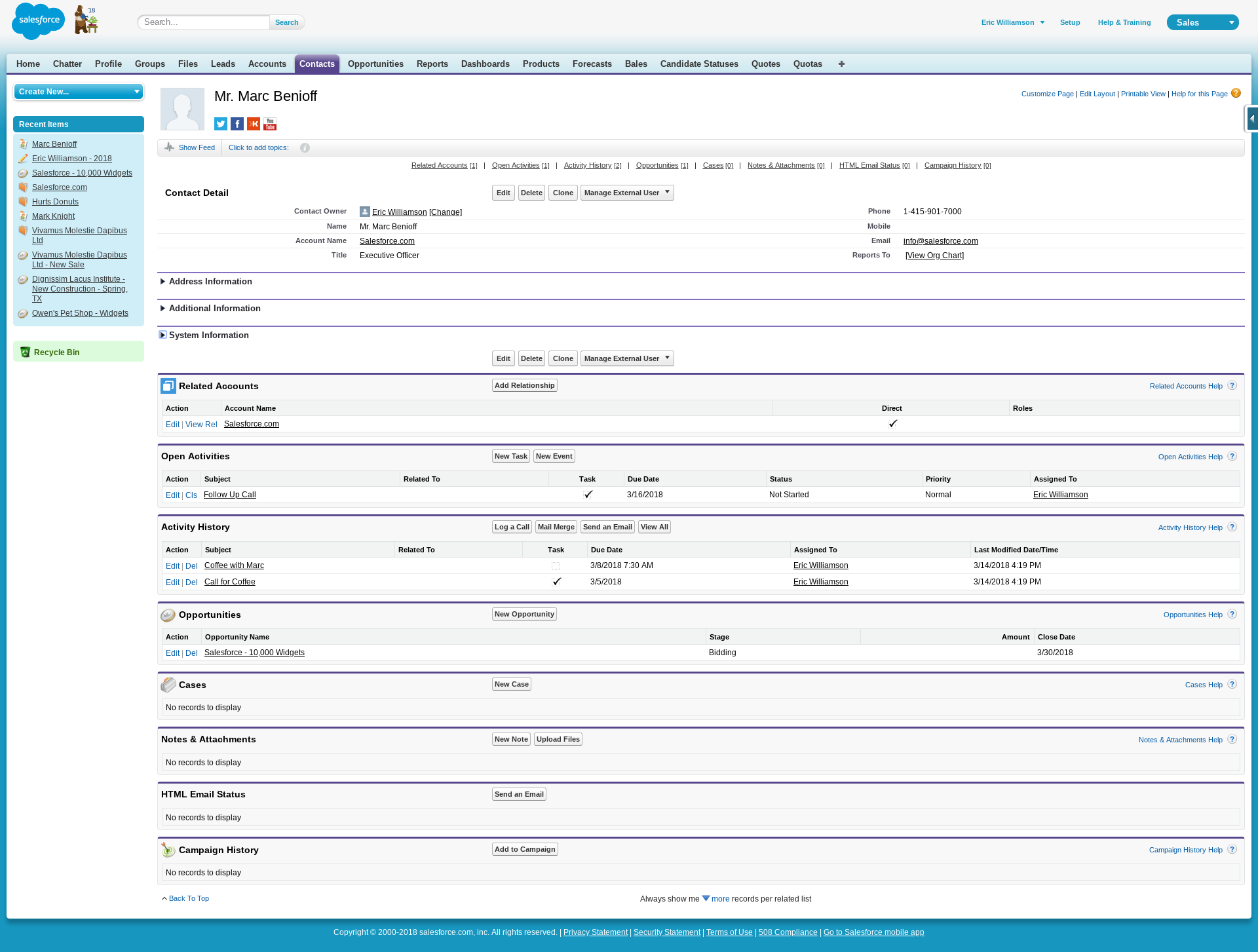The image size is (1258, 952).
Task: Click the Task checkmark for Follow Up Call
Action: tap(588, 495)
